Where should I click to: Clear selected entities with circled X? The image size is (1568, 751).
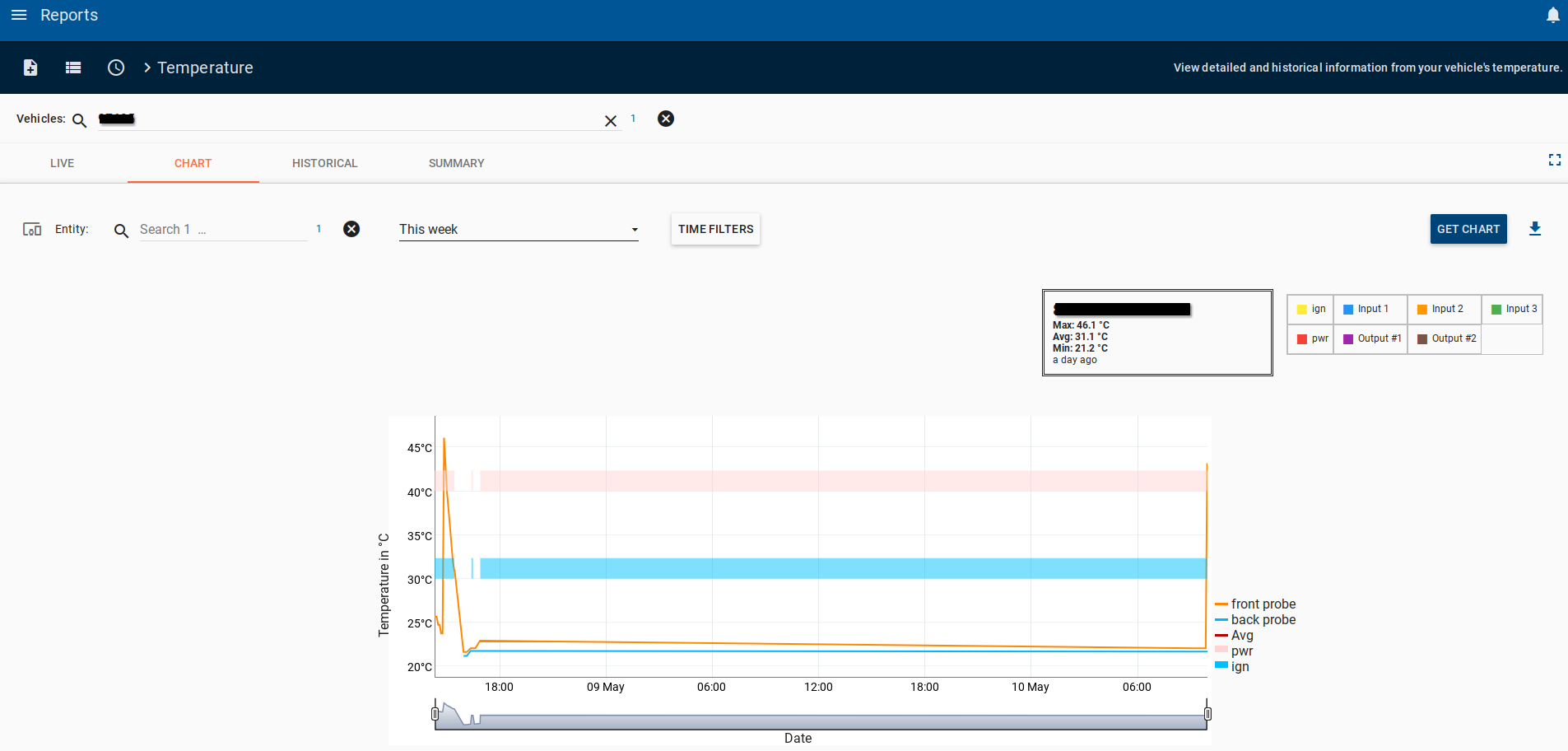[351, 229]
